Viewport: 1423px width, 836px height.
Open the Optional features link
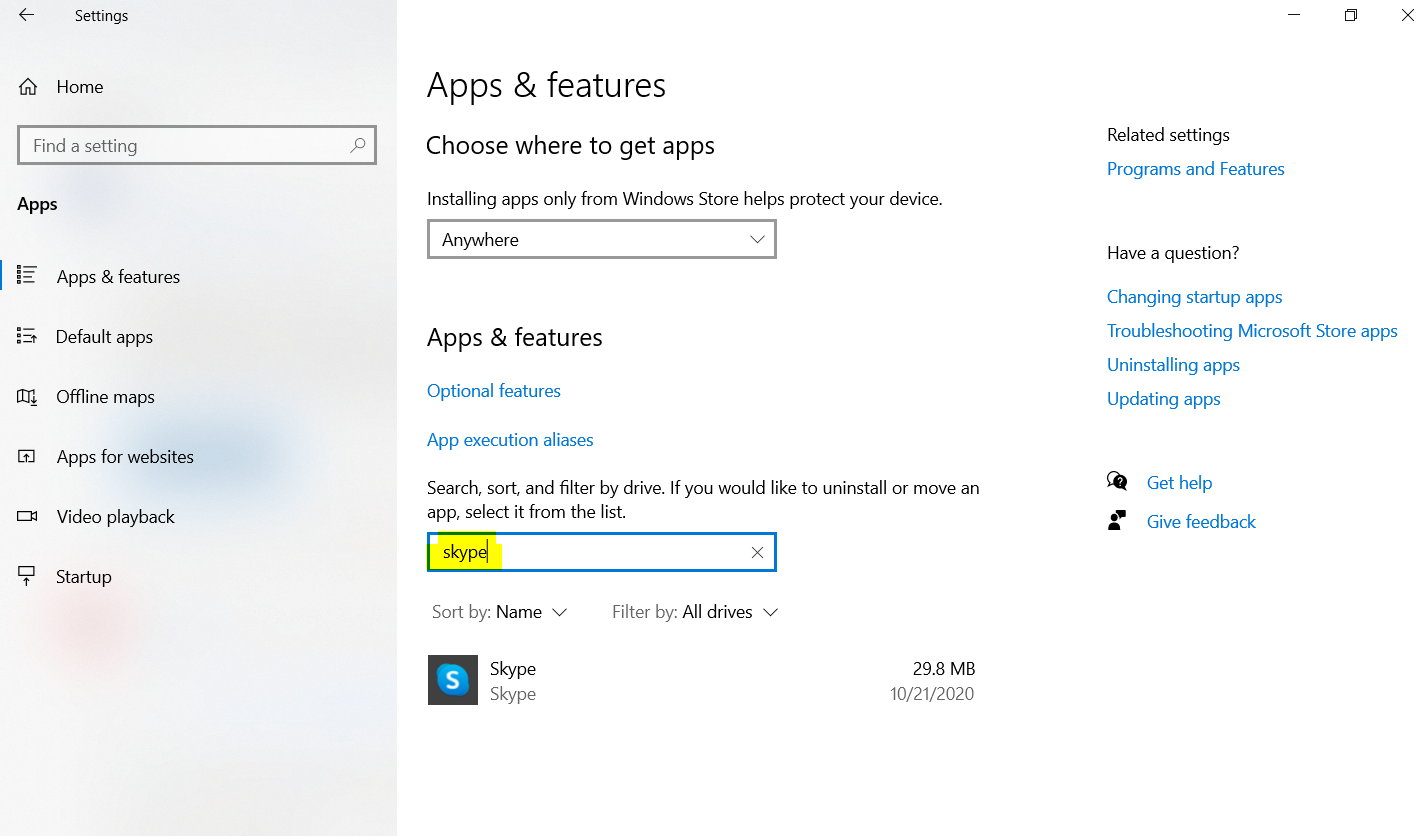click(494, 391)
